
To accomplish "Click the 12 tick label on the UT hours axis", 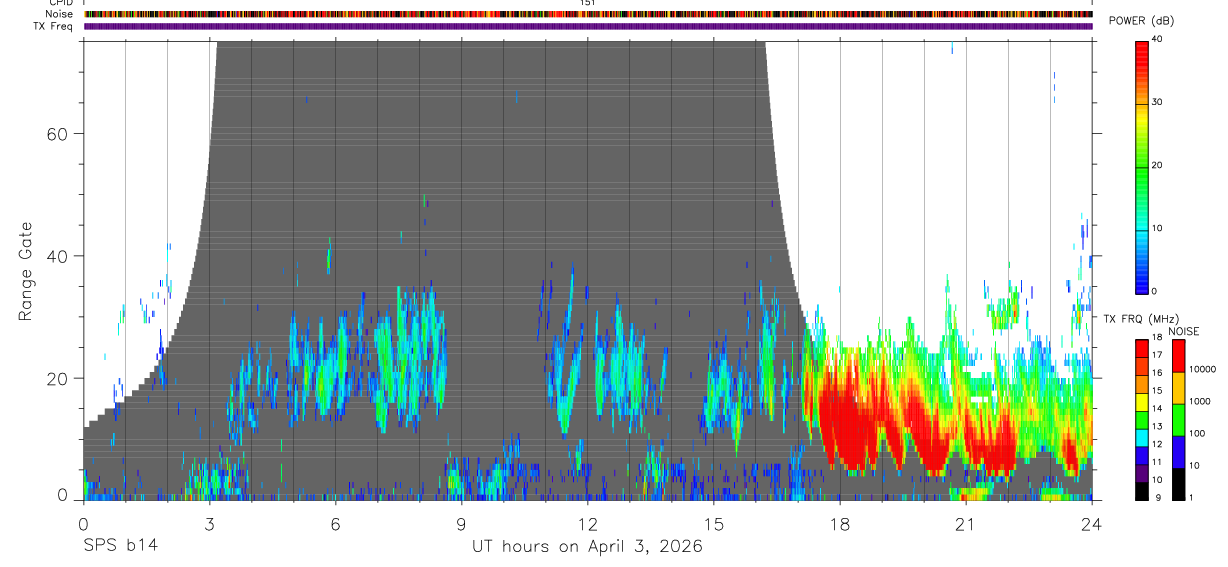I will (587, 524).
